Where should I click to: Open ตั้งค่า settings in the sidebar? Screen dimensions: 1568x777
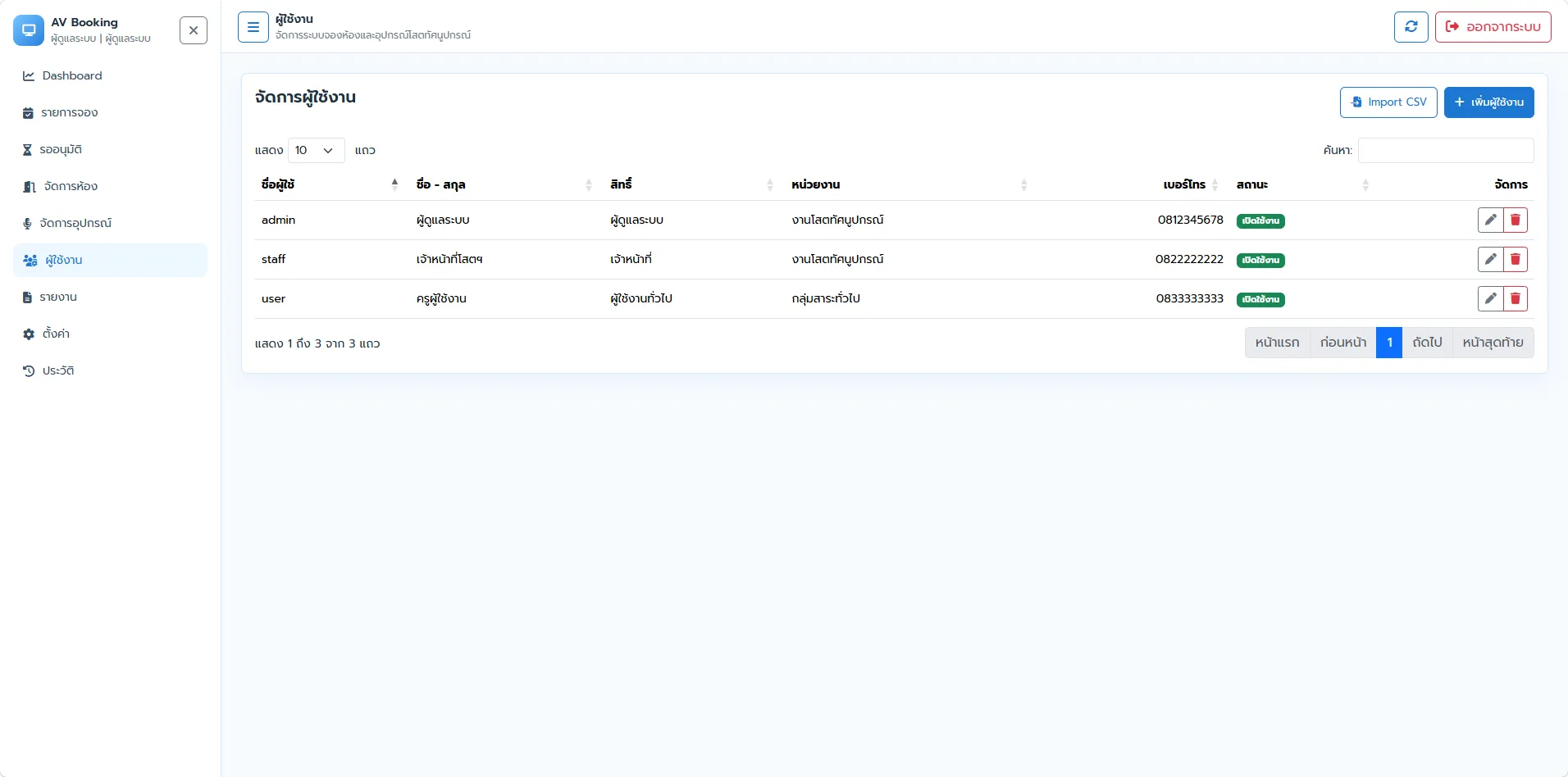tap(110, 334)
